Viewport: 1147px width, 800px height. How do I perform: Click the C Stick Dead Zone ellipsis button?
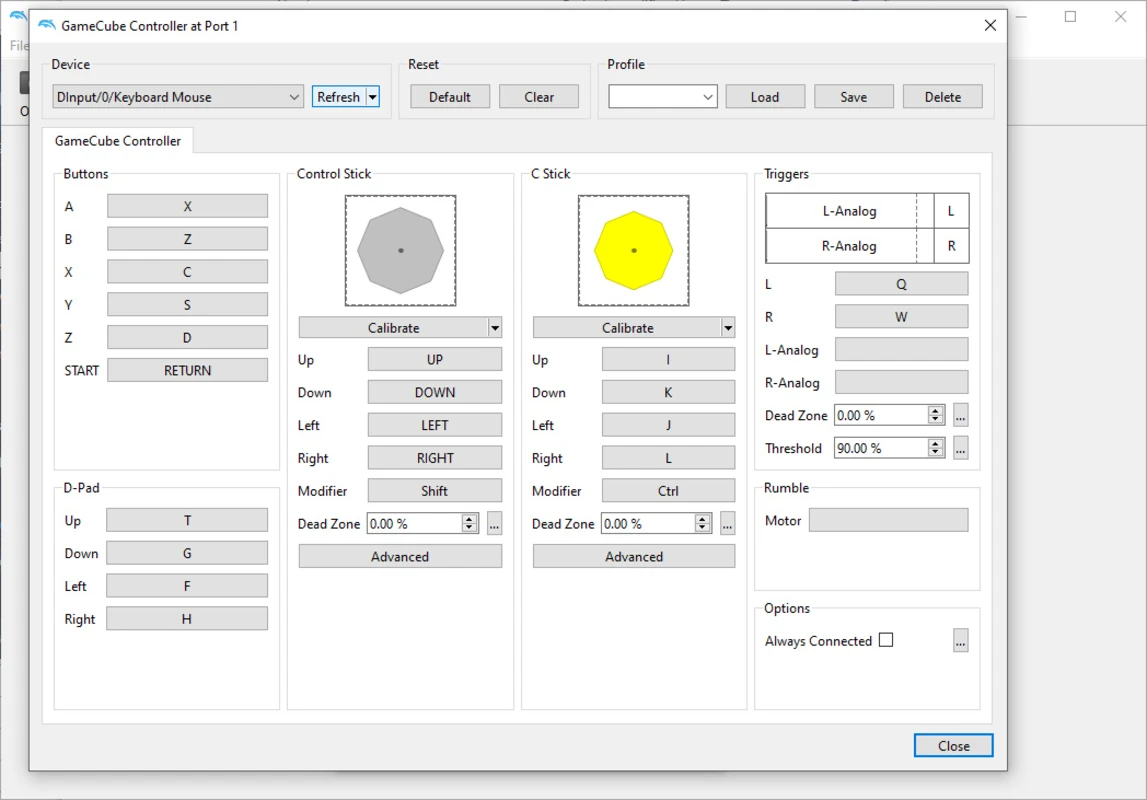[x=728, y=523]
